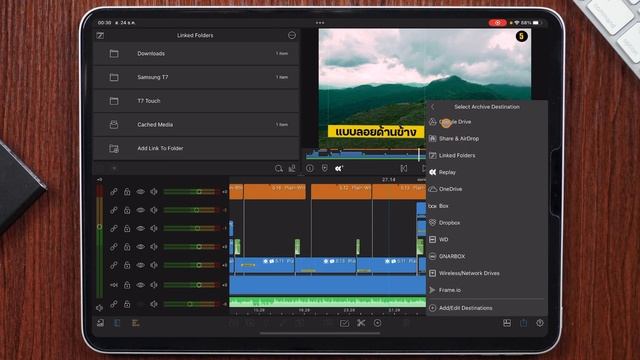Open the T7 Touch linked folder
The image size is (640, 360).
[196, 101]
